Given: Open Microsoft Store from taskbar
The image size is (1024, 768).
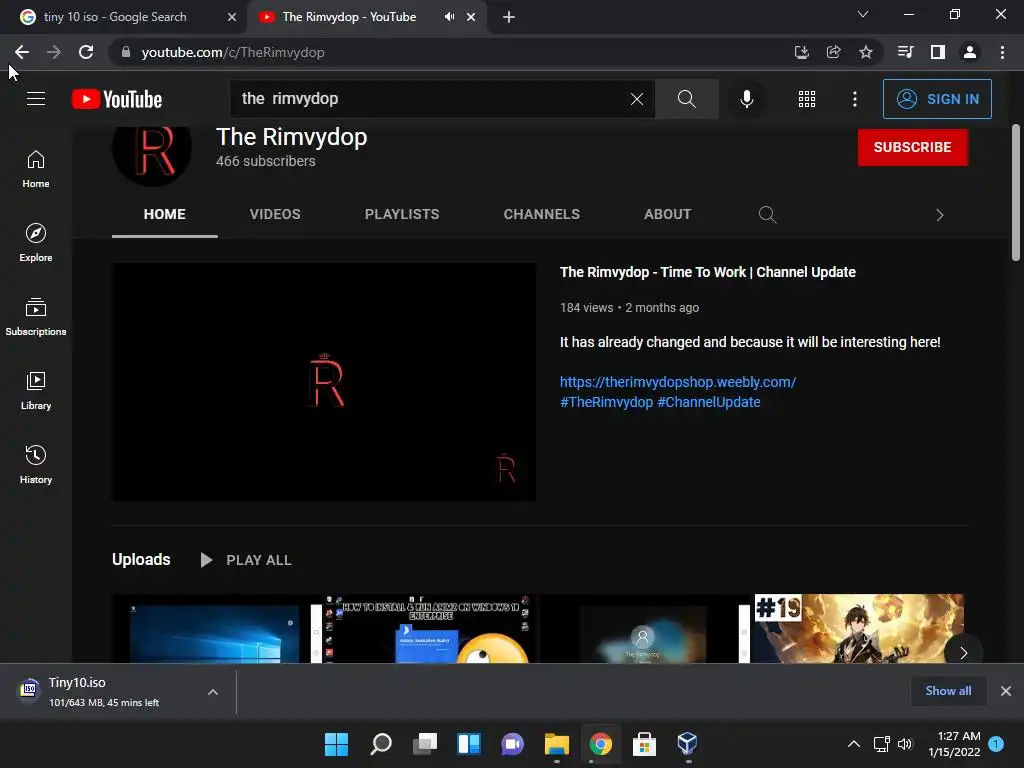Looking at the screenshot, I should [644, 744].
